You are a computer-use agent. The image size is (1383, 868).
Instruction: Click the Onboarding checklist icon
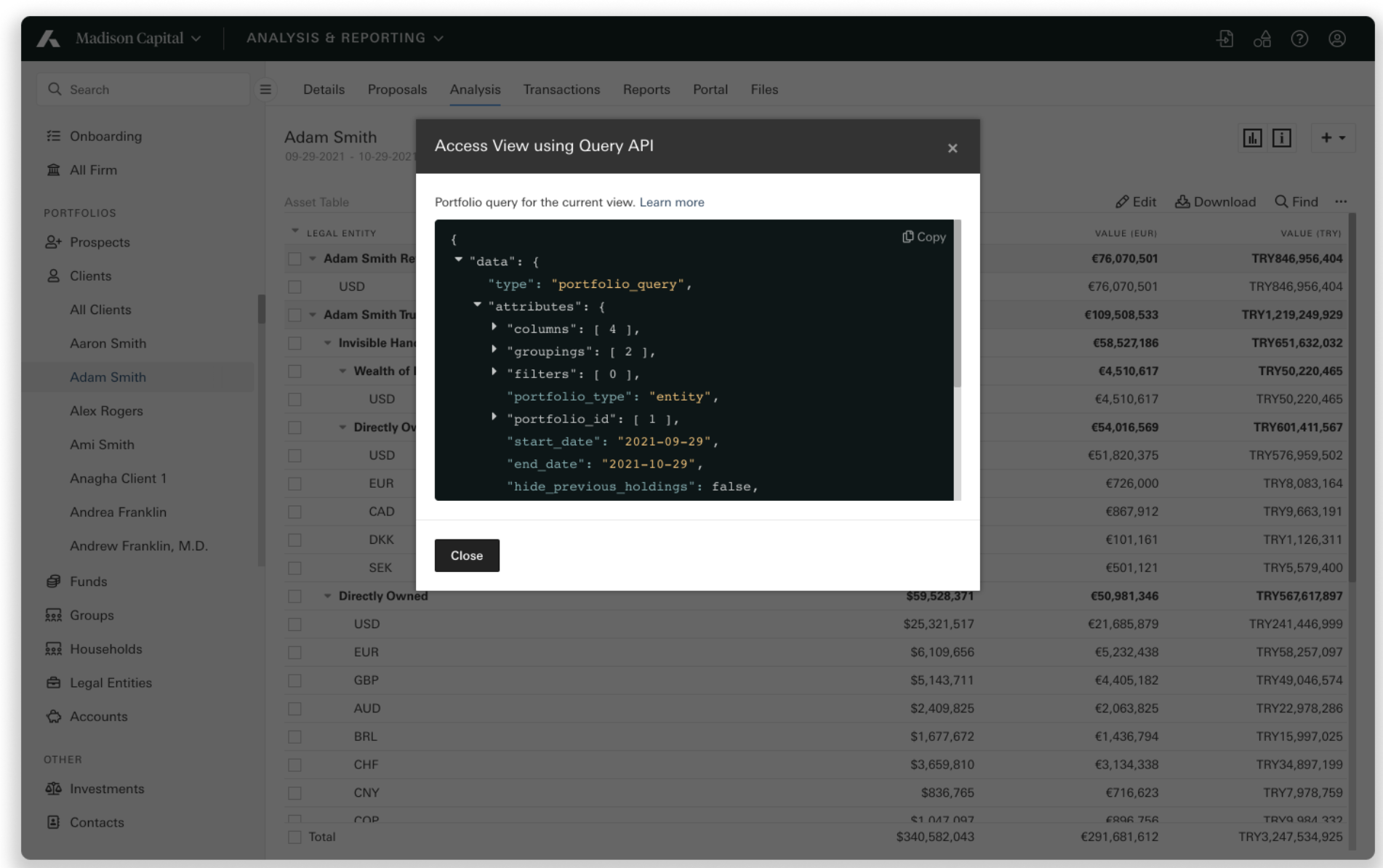pyautogui.click(x=53, y=136)
